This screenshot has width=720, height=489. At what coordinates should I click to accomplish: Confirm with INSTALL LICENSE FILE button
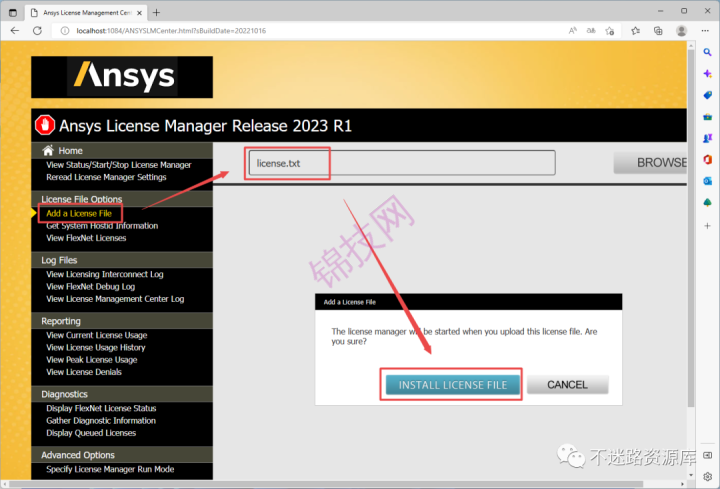tap(453, 385)
